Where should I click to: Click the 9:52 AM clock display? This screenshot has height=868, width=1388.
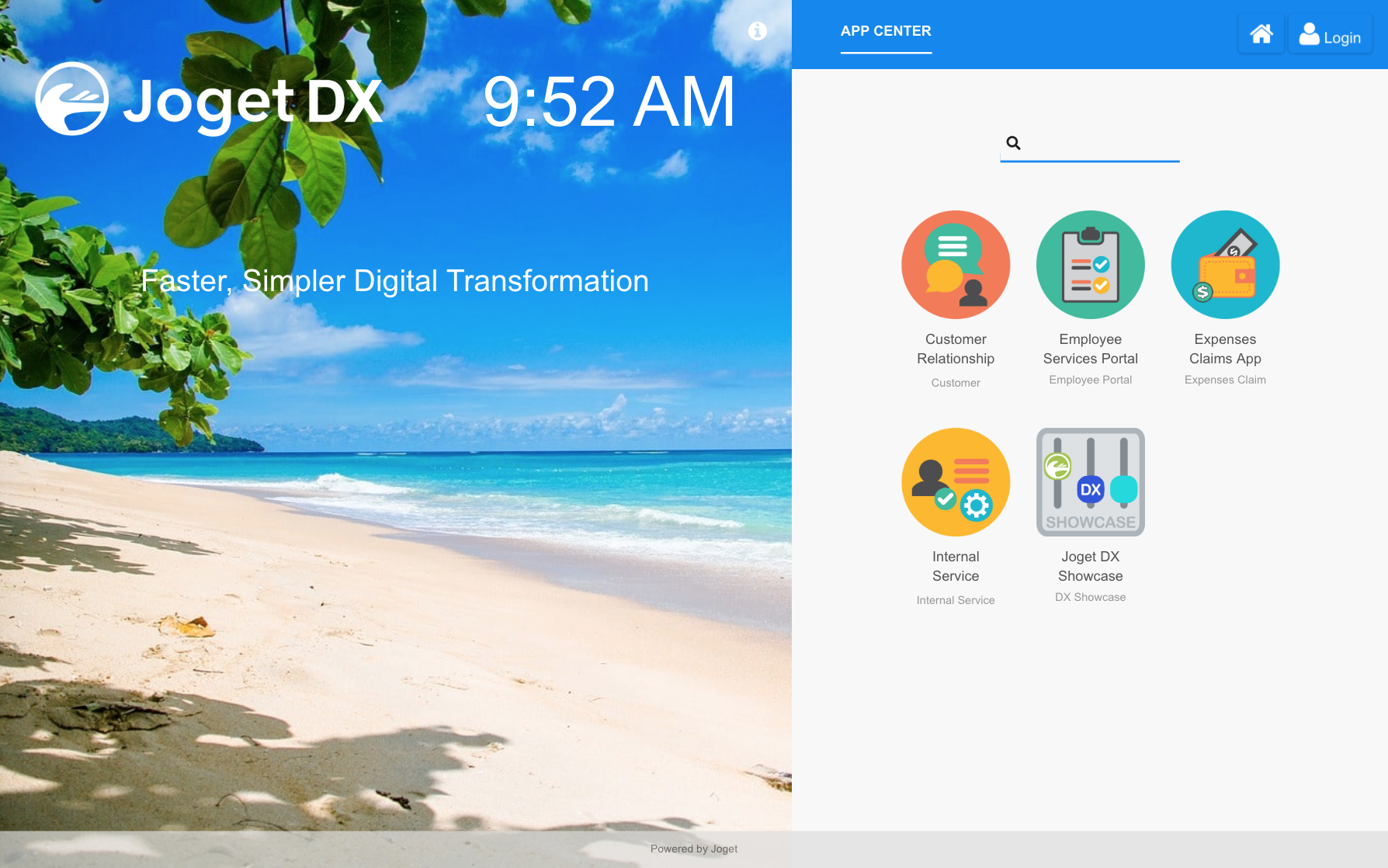tap(609, 102)
